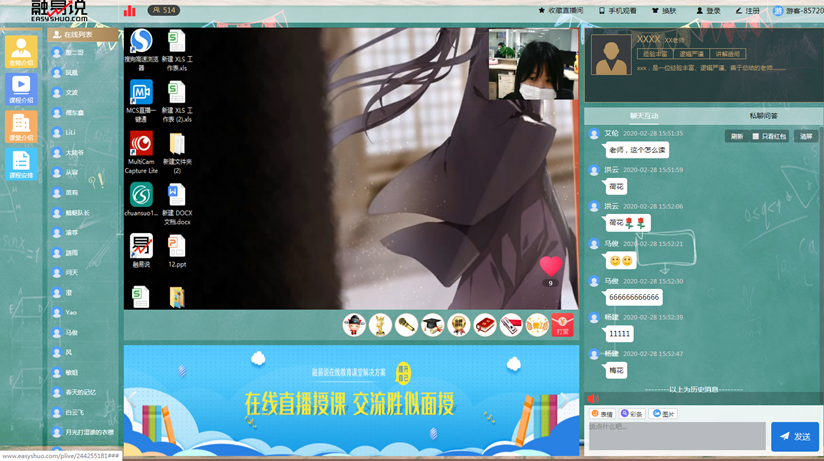Click the 融易说 EasyShuo logo
This screenshot has height=461, width=824.
(59, 11)
